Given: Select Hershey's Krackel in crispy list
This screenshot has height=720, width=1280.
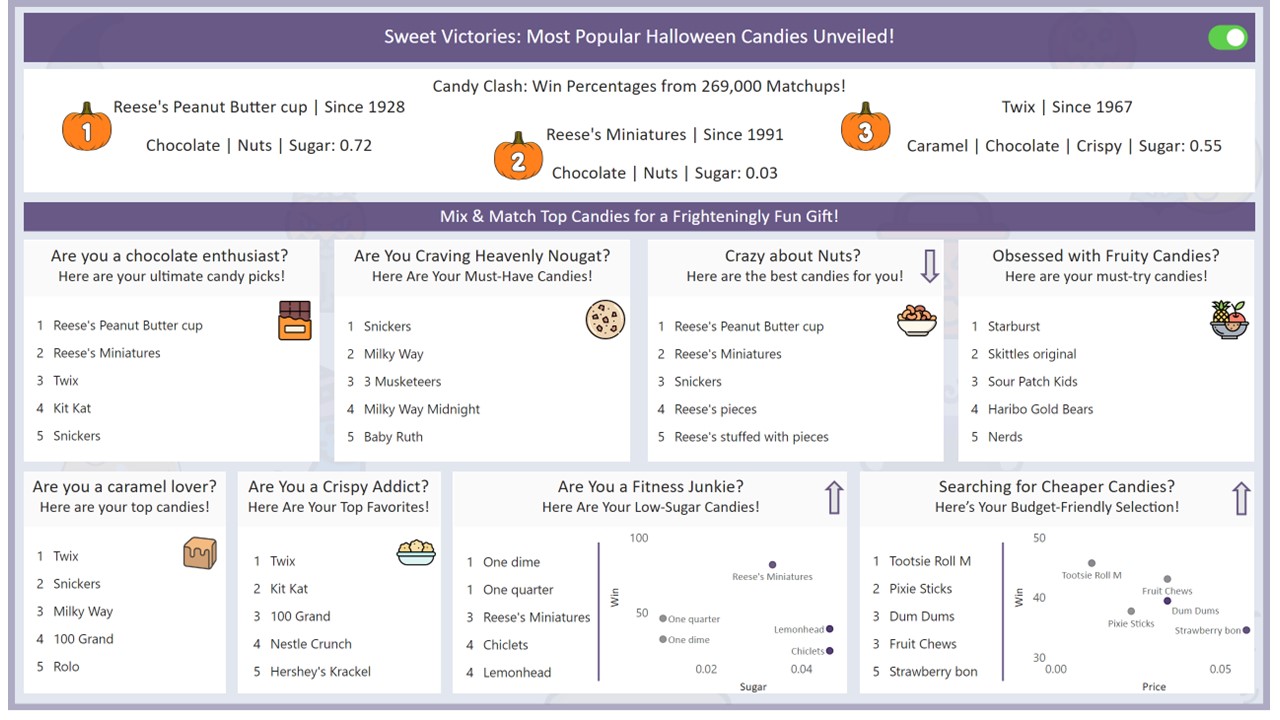Looking at the screenshot, I should (x=320, y=672).
